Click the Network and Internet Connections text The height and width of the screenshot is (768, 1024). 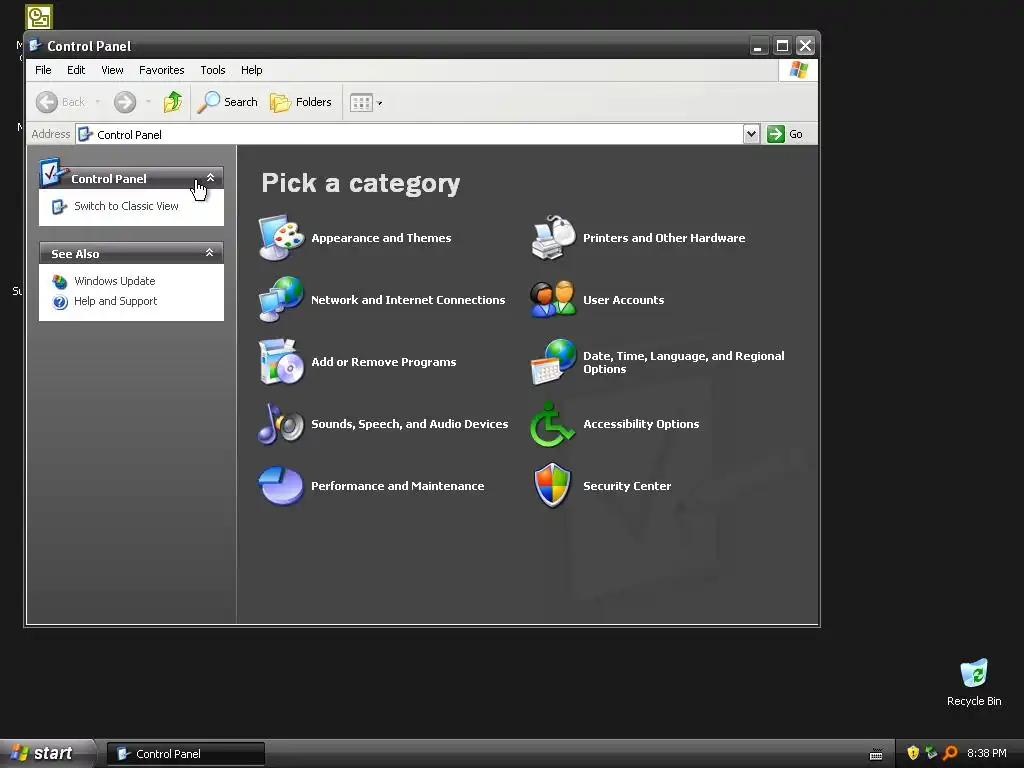pos(408,300)
